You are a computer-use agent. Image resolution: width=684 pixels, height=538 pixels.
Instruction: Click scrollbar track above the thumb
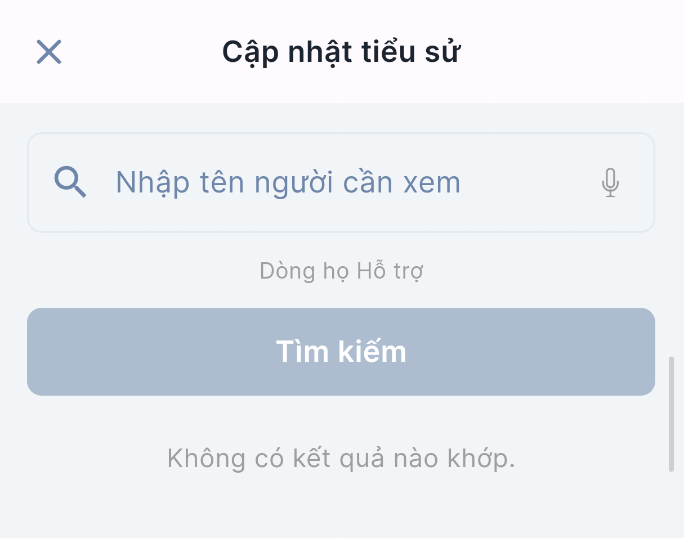pyautogui.click(x=672, y=230)
